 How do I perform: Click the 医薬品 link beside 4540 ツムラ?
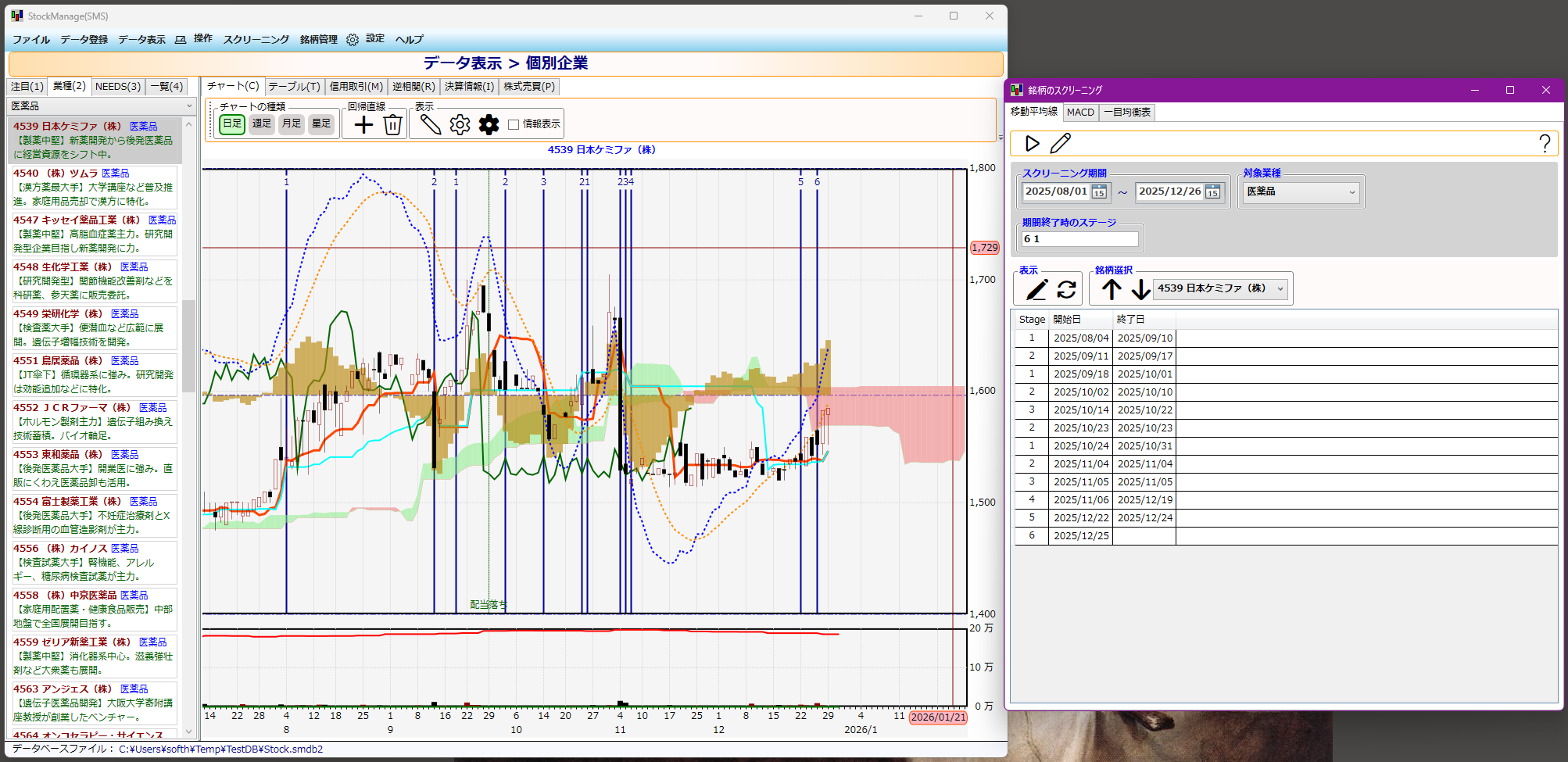click(x=115, y=173)
